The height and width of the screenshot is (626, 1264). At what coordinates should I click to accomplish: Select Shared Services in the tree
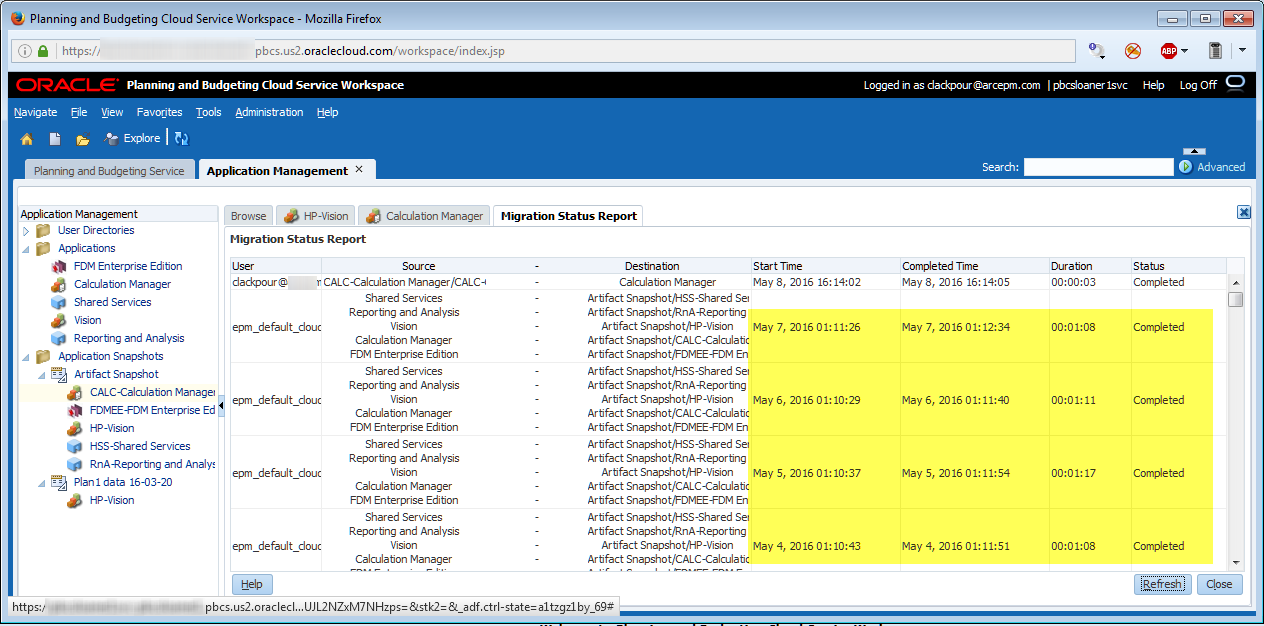[x=113, y=302]
